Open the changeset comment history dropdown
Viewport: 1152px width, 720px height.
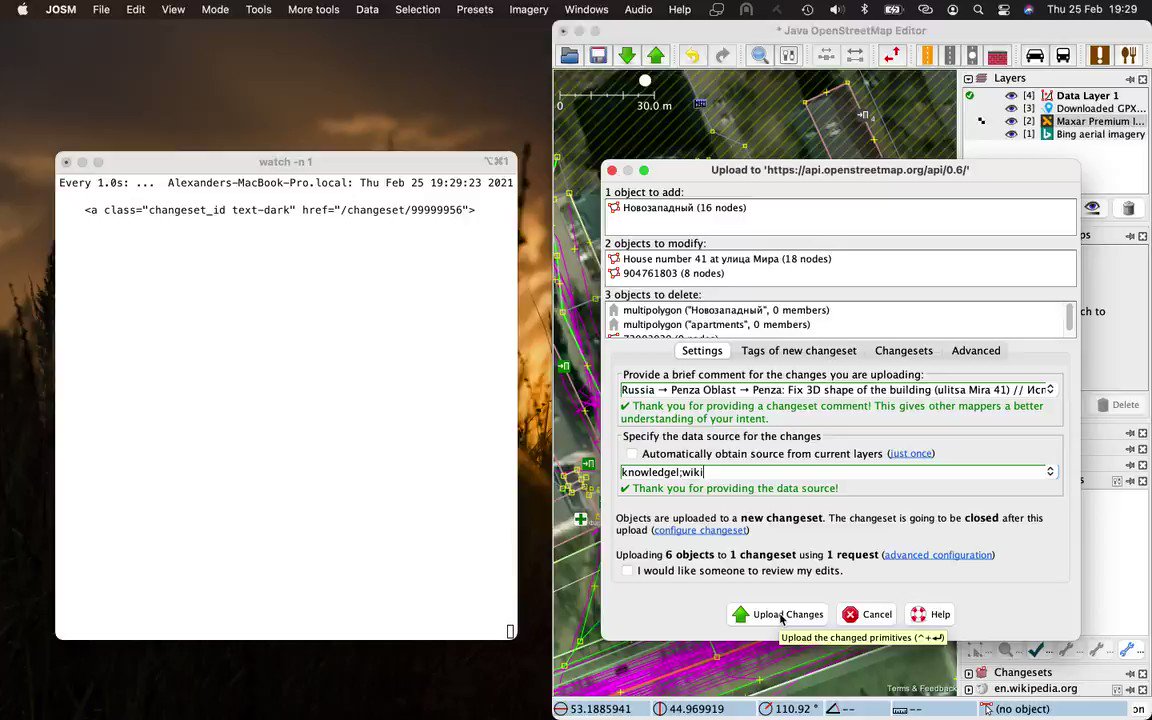pos(1050,389)
